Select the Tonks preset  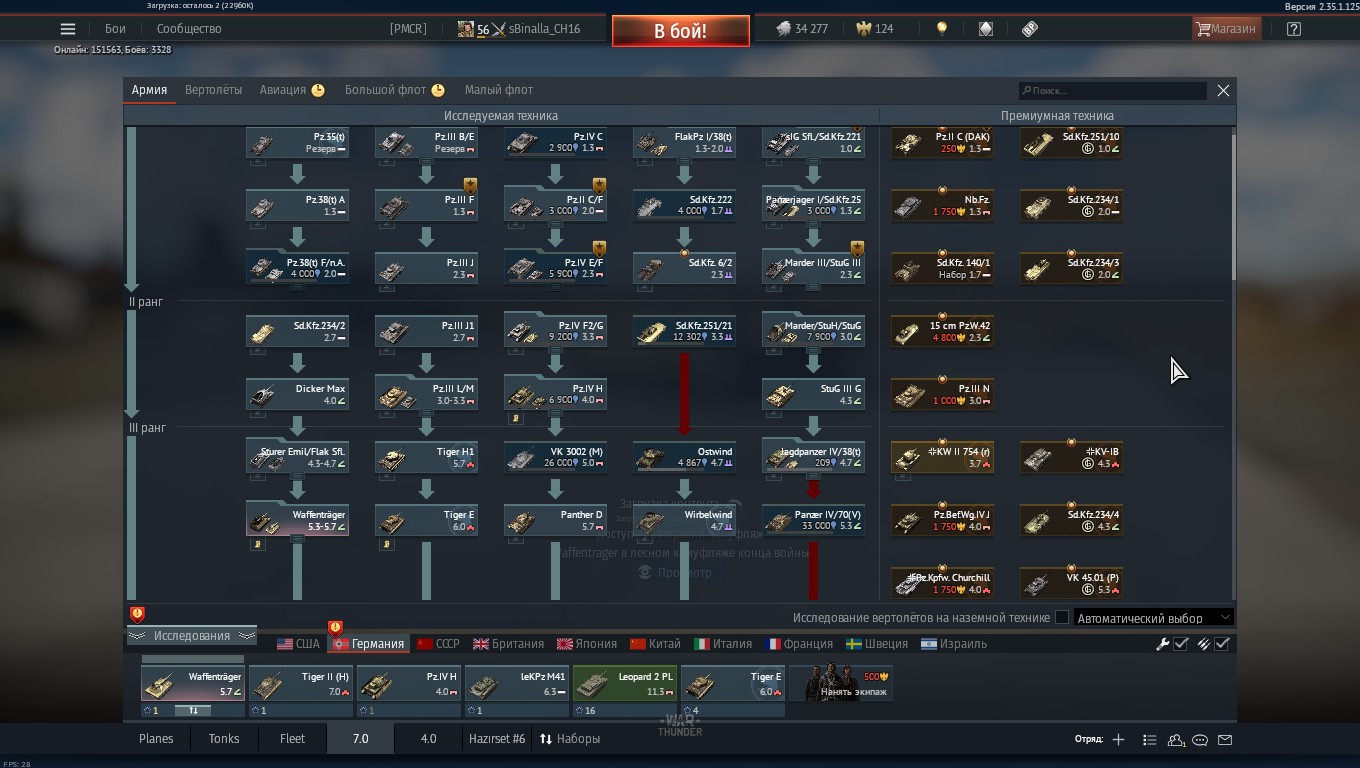(224, 739)
